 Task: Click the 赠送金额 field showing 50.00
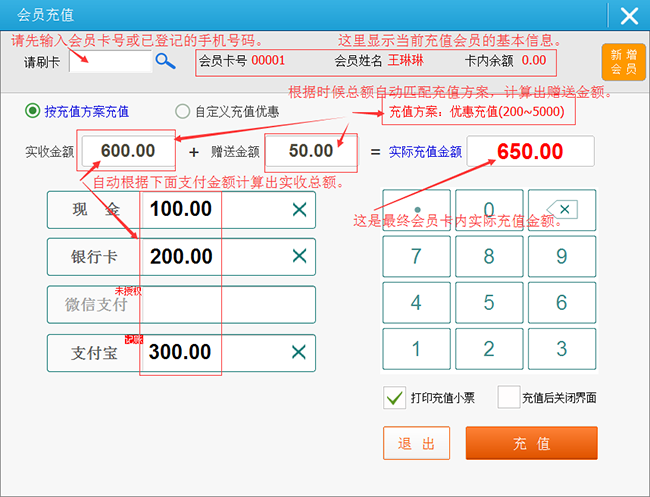click(311, 151)
